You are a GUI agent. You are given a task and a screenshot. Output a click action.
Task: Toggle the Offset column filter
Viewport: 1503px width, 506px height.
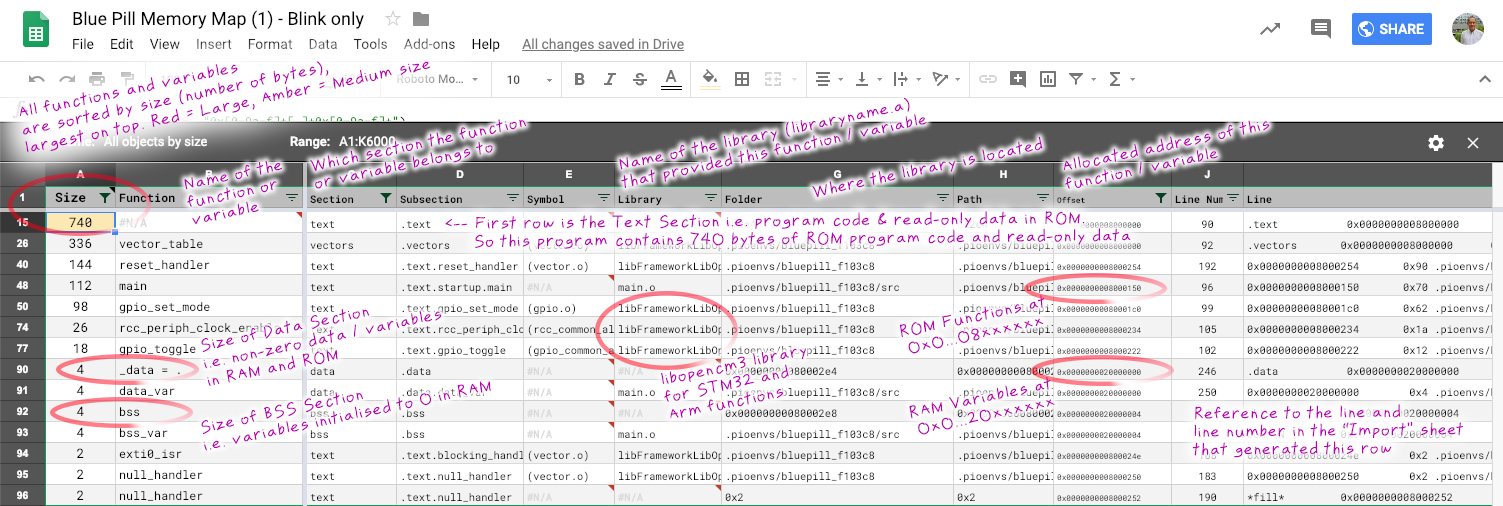tap(1160, 198)
